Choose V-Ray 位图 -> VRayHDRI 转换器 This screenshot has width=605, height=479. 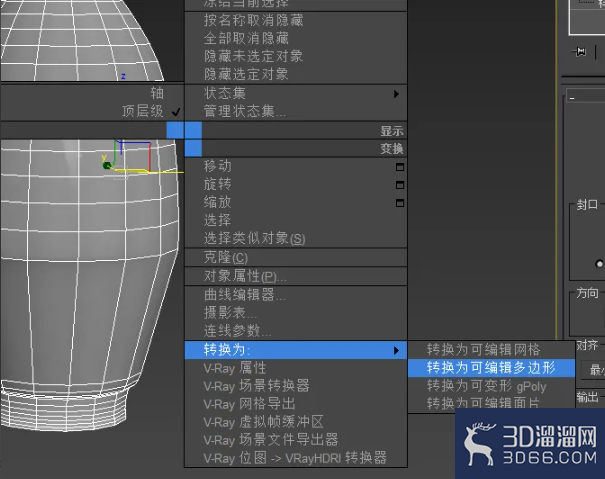click(x=295, y=458)
